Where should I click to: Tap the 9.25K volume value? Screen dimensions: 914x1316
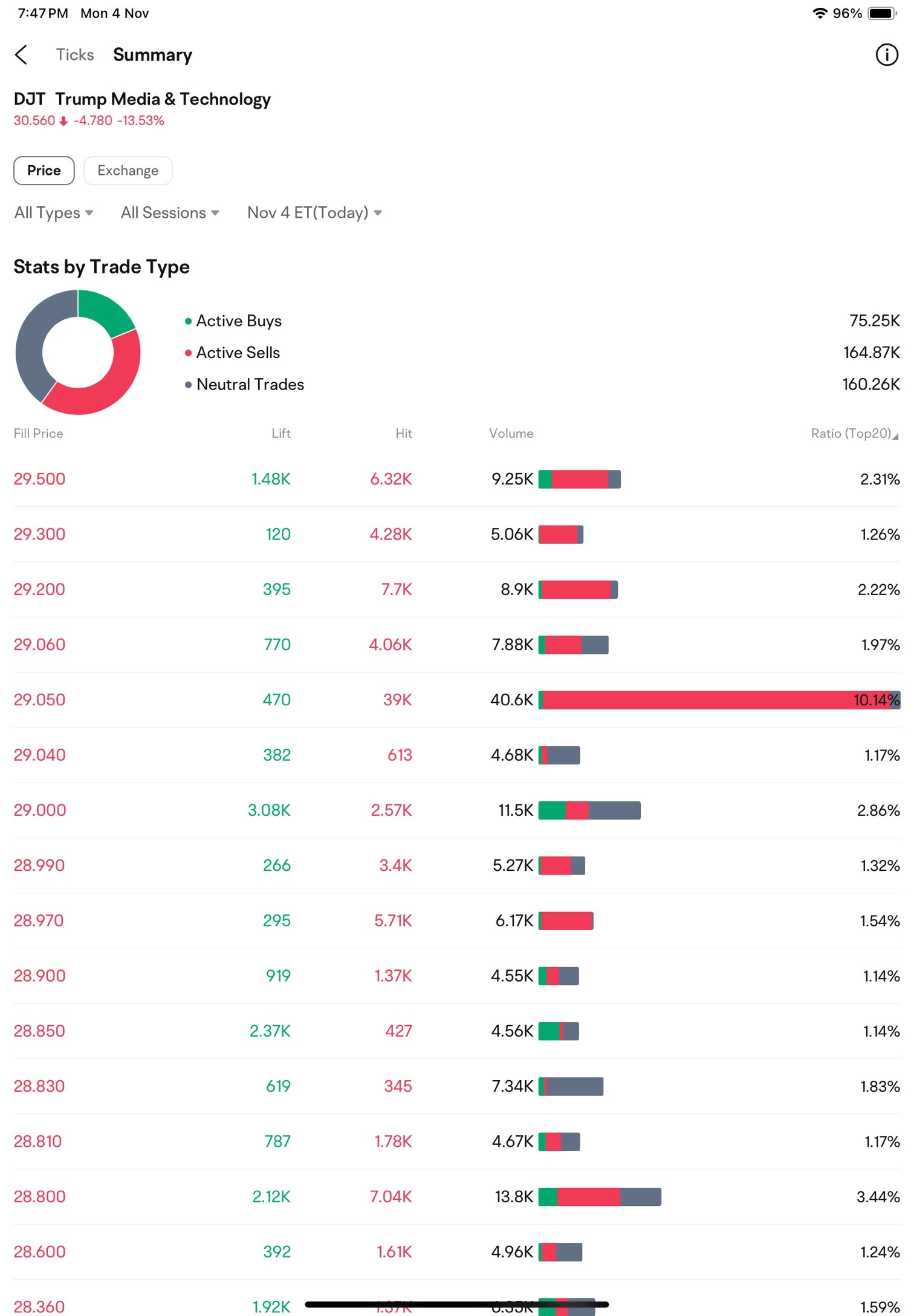[513, 479]
